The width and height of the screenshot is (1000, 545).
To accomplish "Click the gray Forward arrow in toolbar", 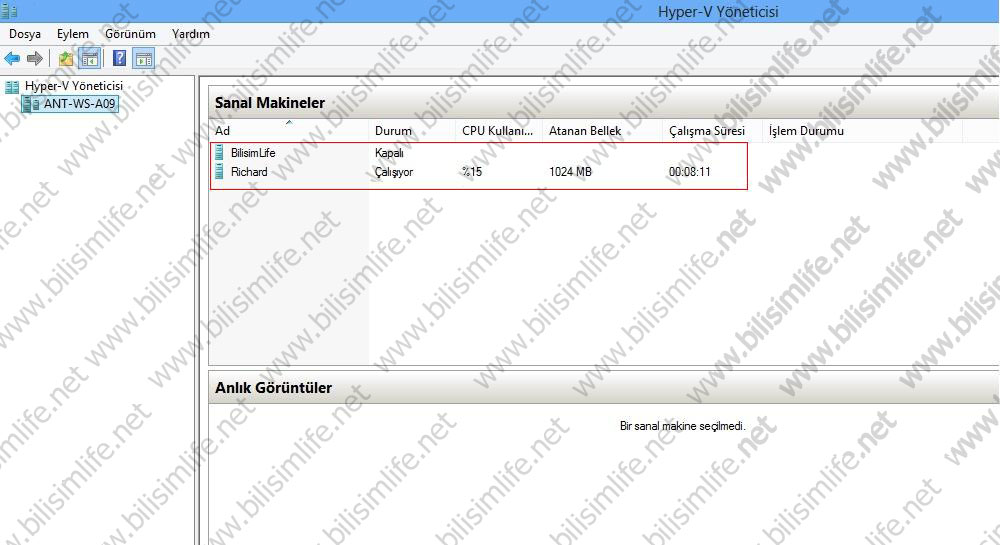I will (x=34, y=59).
